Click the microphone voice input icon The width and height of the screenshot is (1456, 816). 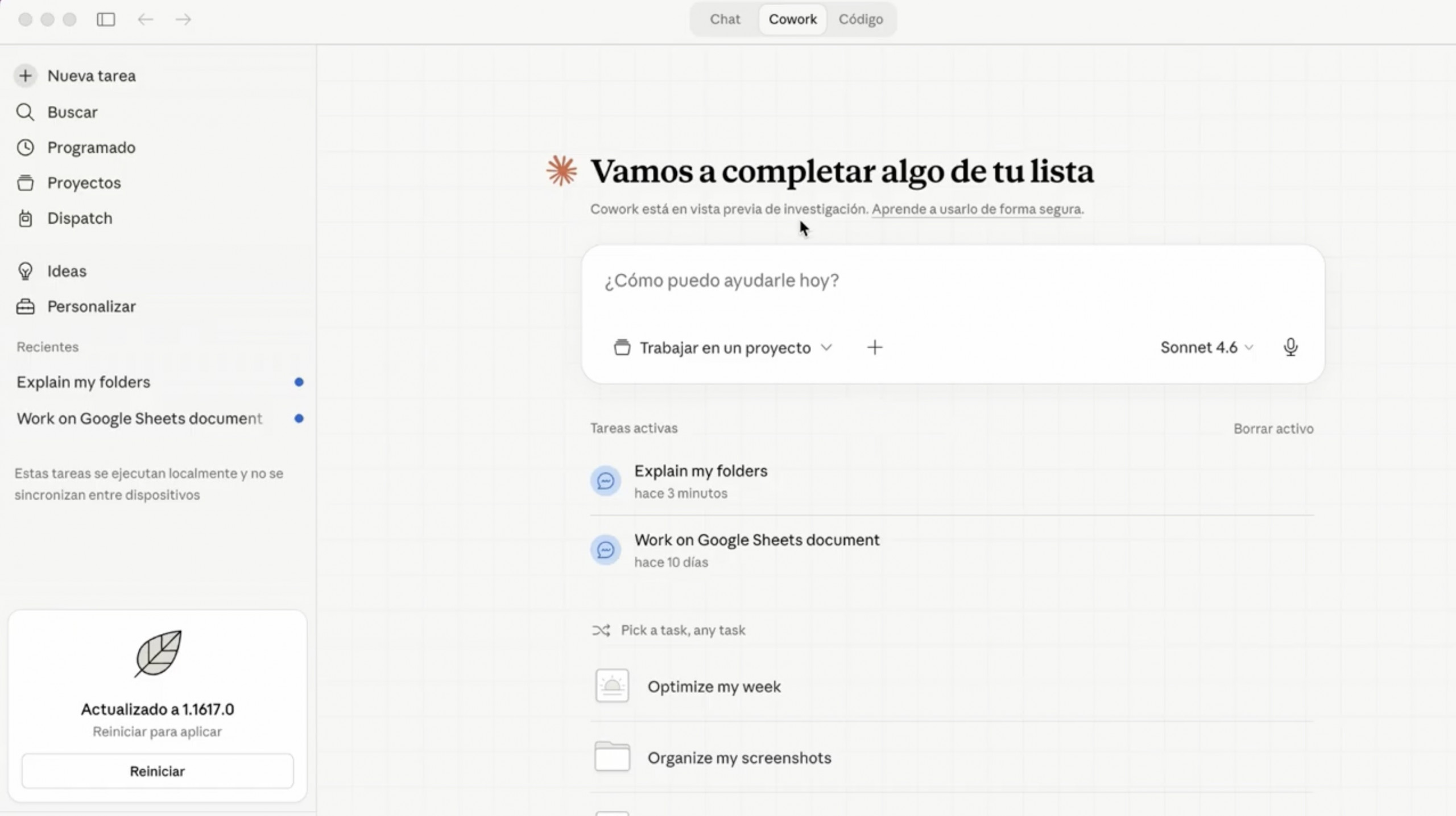[x=1290, y=347]
